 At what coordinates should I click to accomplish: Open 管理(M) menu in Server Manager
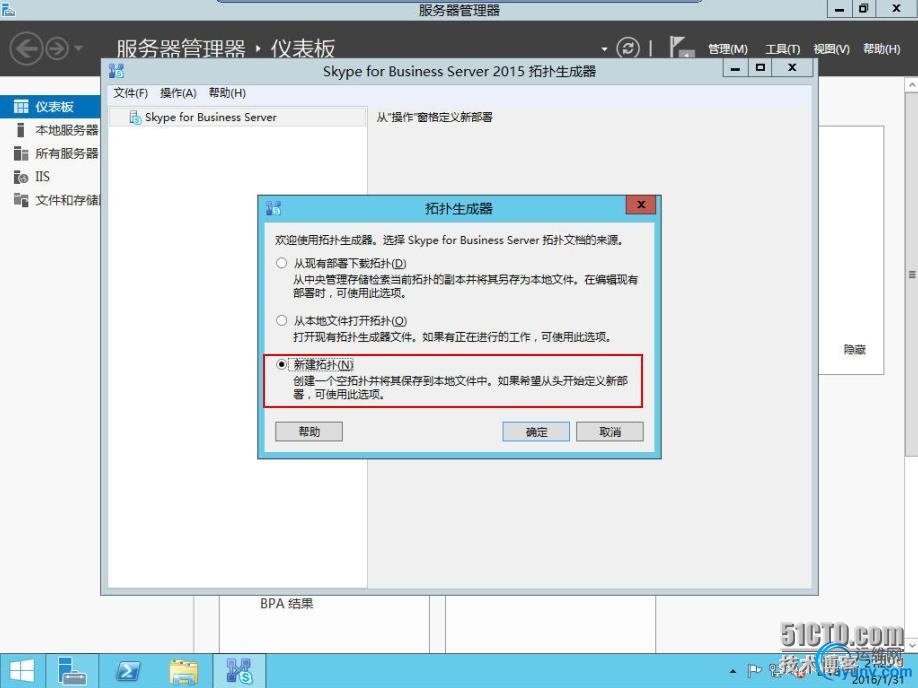tap(728, 49)
